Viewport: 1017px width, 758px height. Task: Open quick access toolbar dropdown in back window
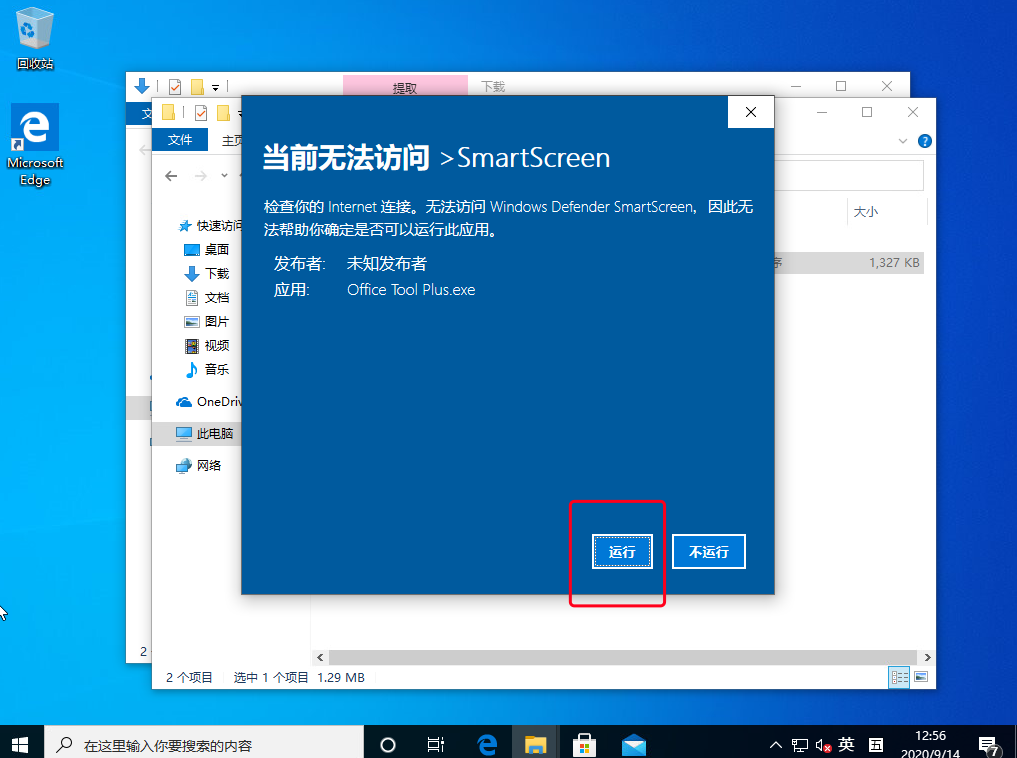pyautogui.click(x=215, y=87)
